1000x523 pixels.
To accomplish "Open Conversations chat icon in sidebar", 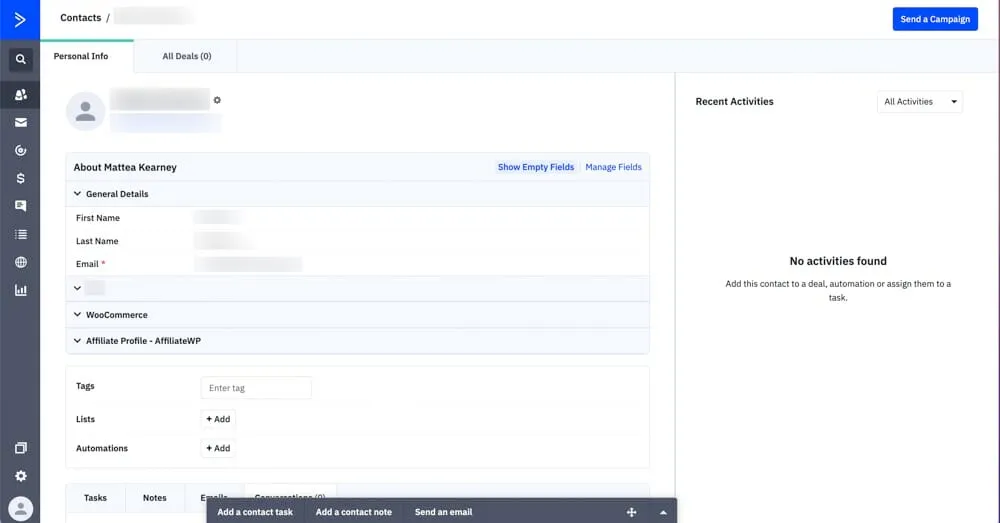I will click(x=20, y=206).
